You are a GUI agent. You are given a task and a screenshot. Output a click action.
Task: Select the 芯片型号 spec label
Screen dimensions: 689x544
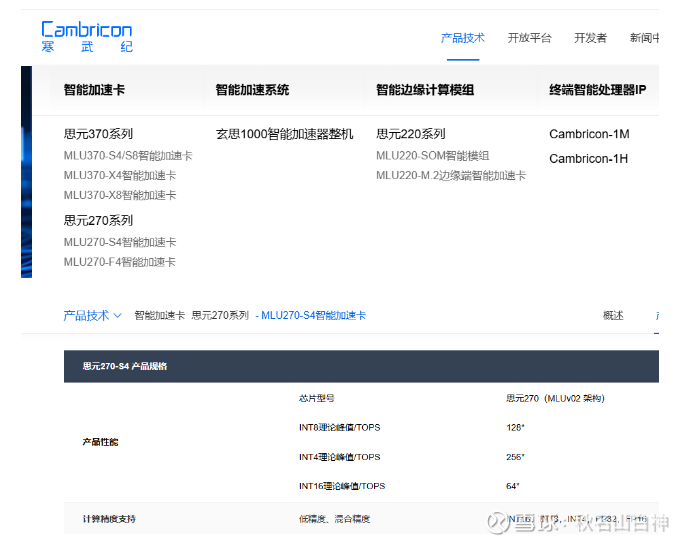(316, 398)
